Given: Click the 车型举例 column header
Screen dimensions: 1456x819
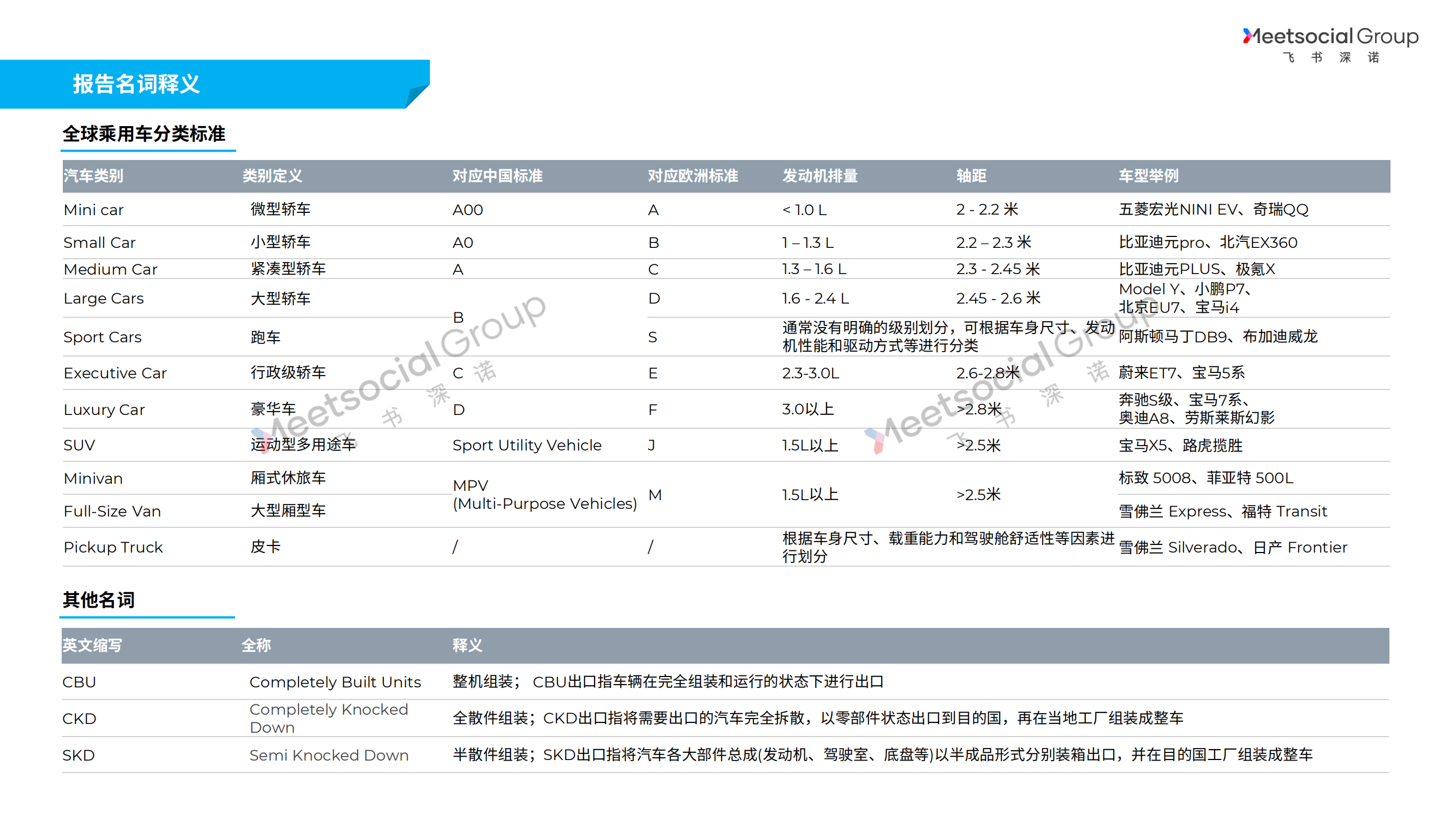Looking at the screenshot, I should (1149, 176).
